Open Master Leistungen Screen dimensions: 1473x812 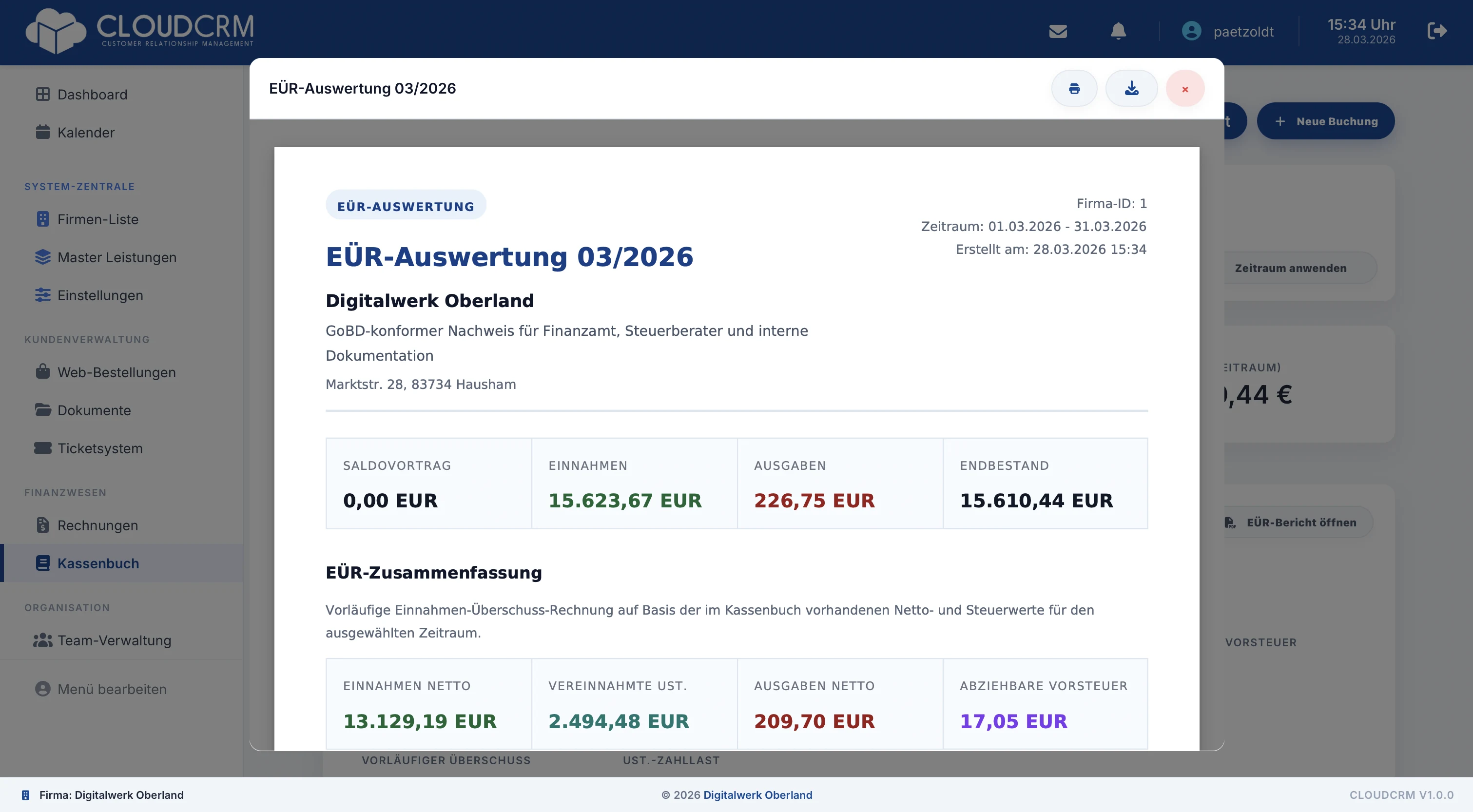[121, 257]
